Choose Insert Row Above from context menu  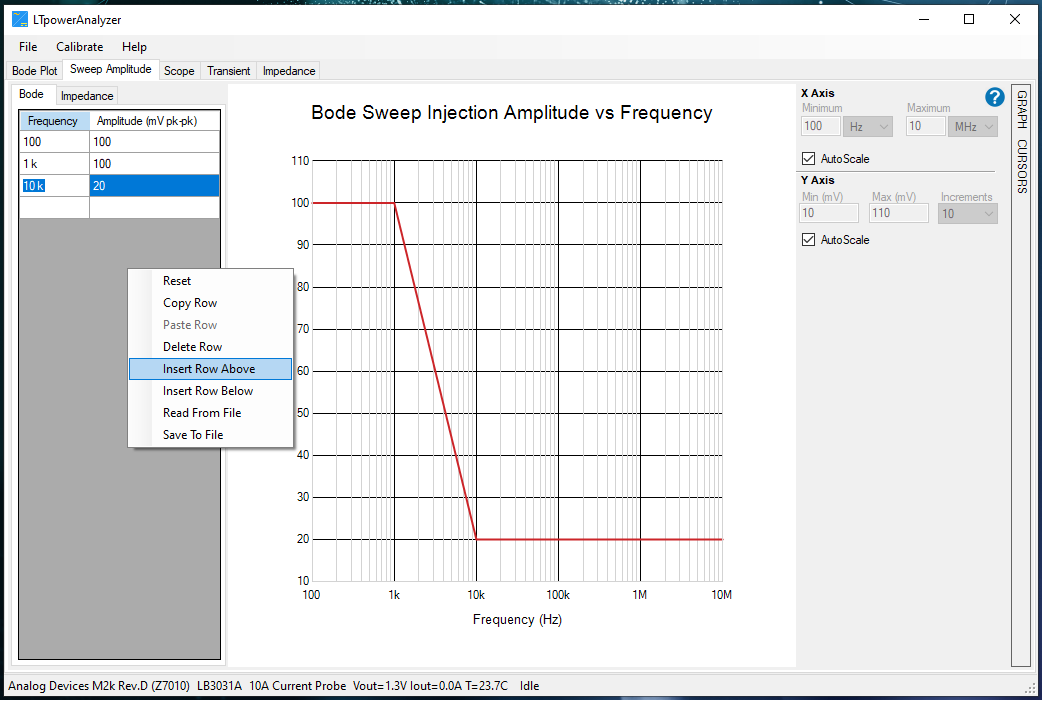pyautogui.click(x=210, y=369)
